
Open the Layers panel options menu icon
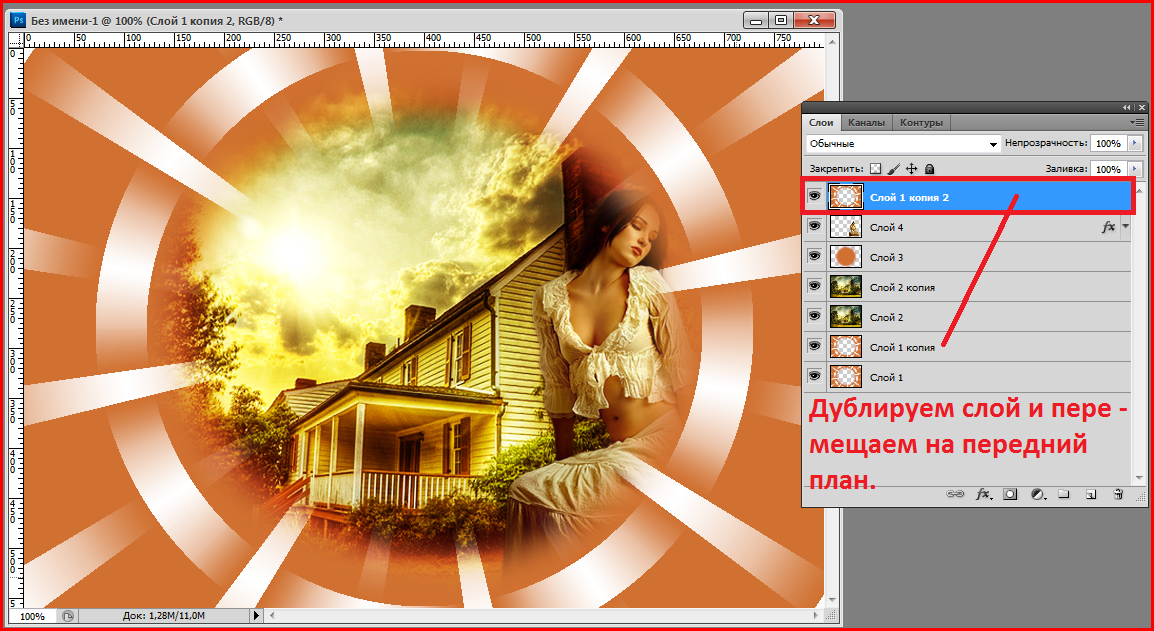(x=1138, y=122)
